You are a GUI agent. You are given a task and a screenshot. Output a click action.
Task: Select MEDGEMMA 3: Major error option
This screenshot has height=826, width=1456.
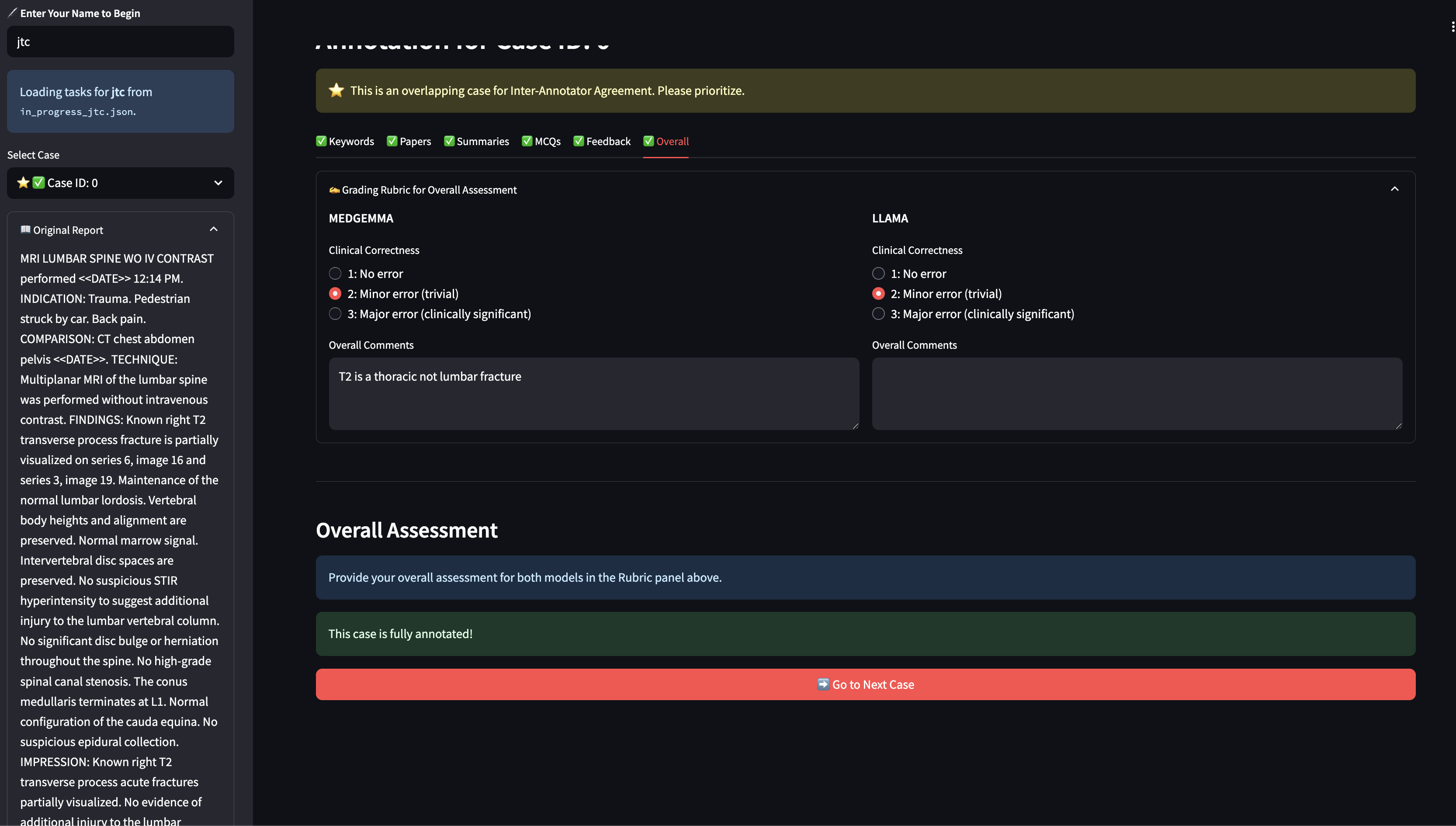[335, 314]
